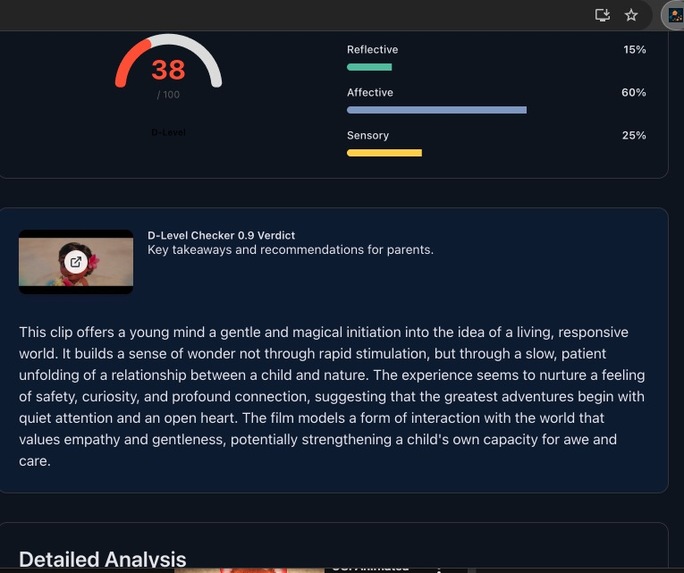
Task: Click the Sensory yellow progress bar
Action: coord(384,153)
